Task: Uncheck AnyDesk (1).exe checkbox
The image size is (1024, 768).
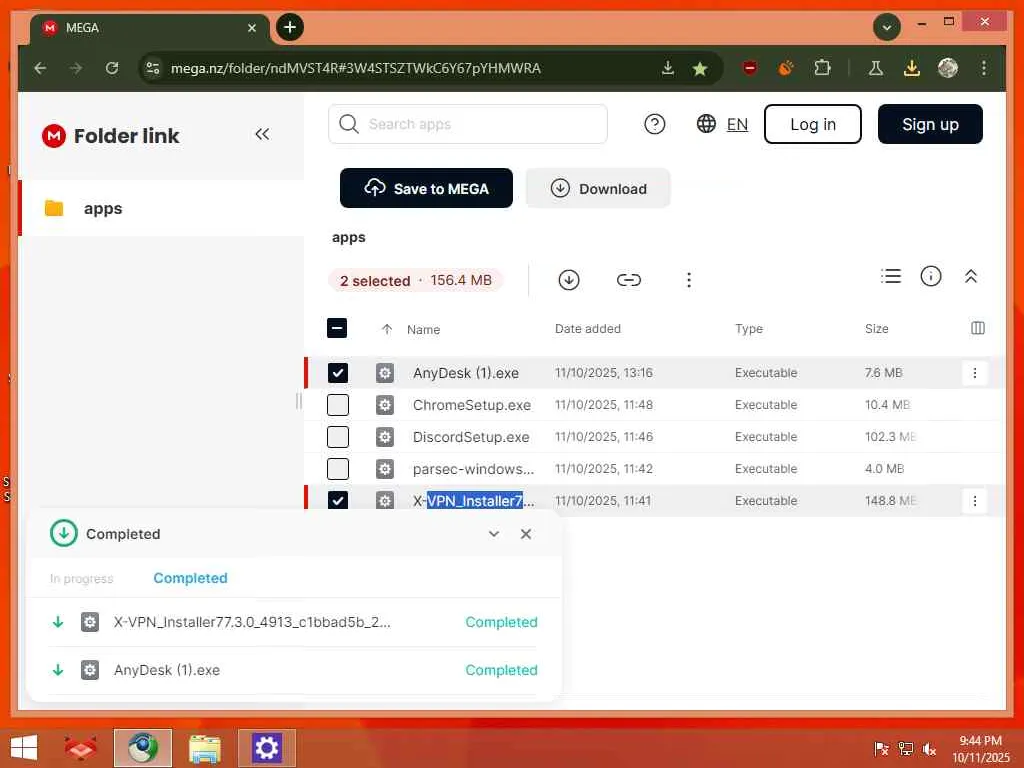Action: [338, 373]
